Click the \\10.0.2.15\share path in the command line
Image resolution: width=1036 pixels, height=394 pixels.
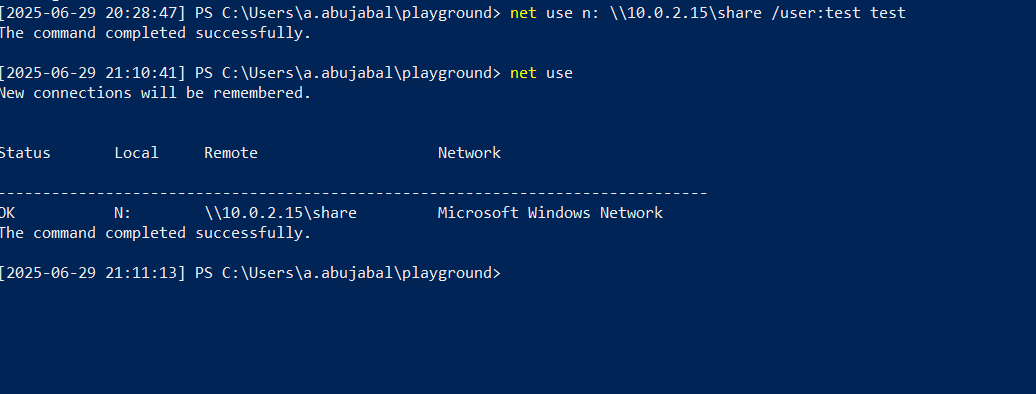tap(684, 13)
